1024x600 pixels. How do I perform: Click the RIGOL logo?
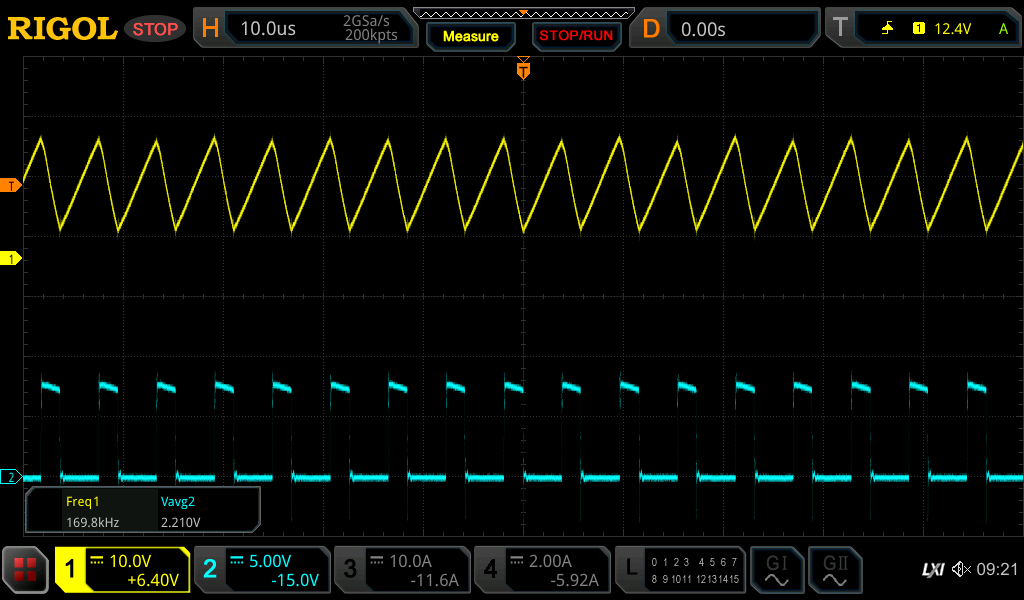[x=62, y=28]
